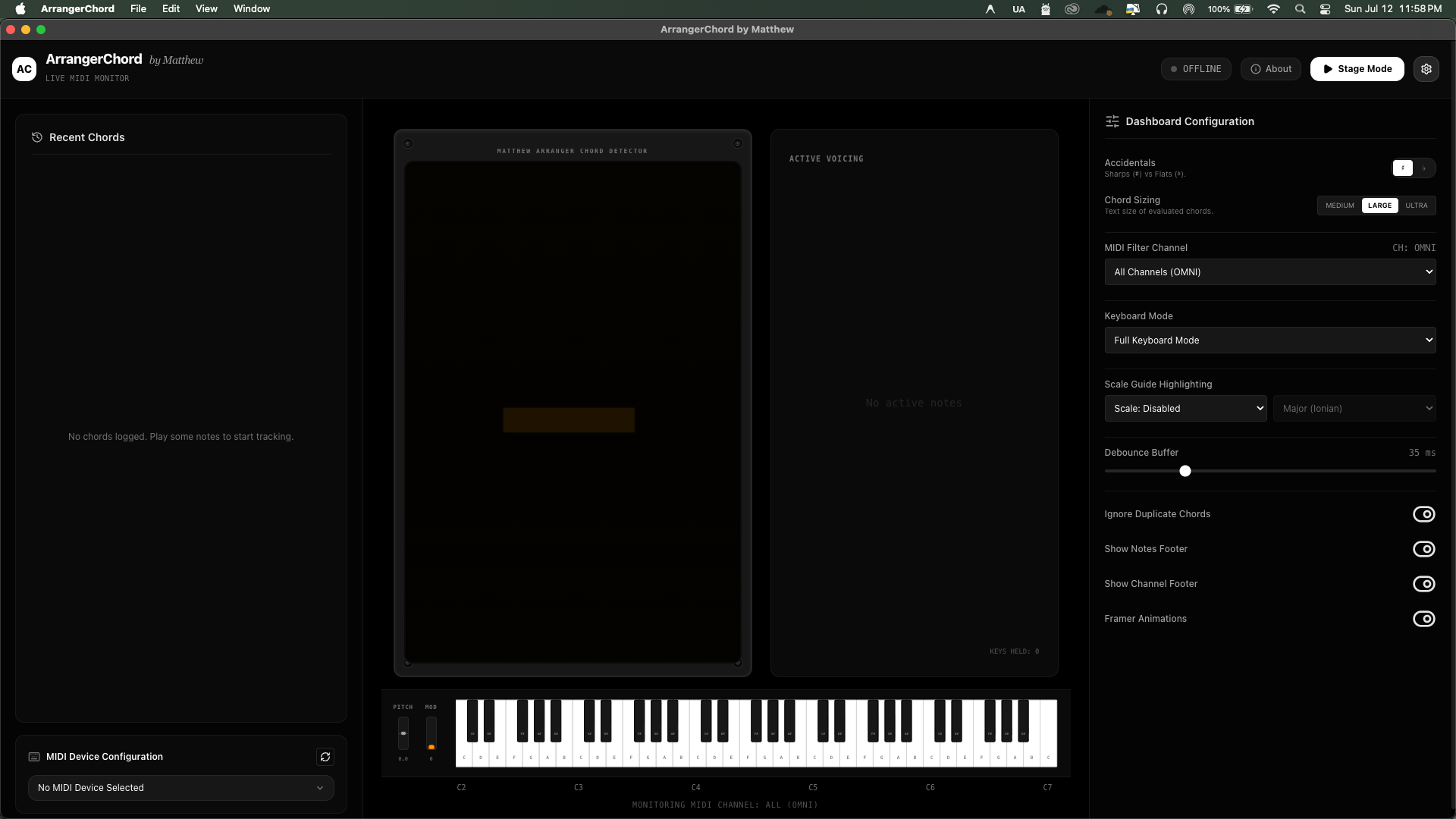Click the Recent Chords history icon

(x=36, y=137)
